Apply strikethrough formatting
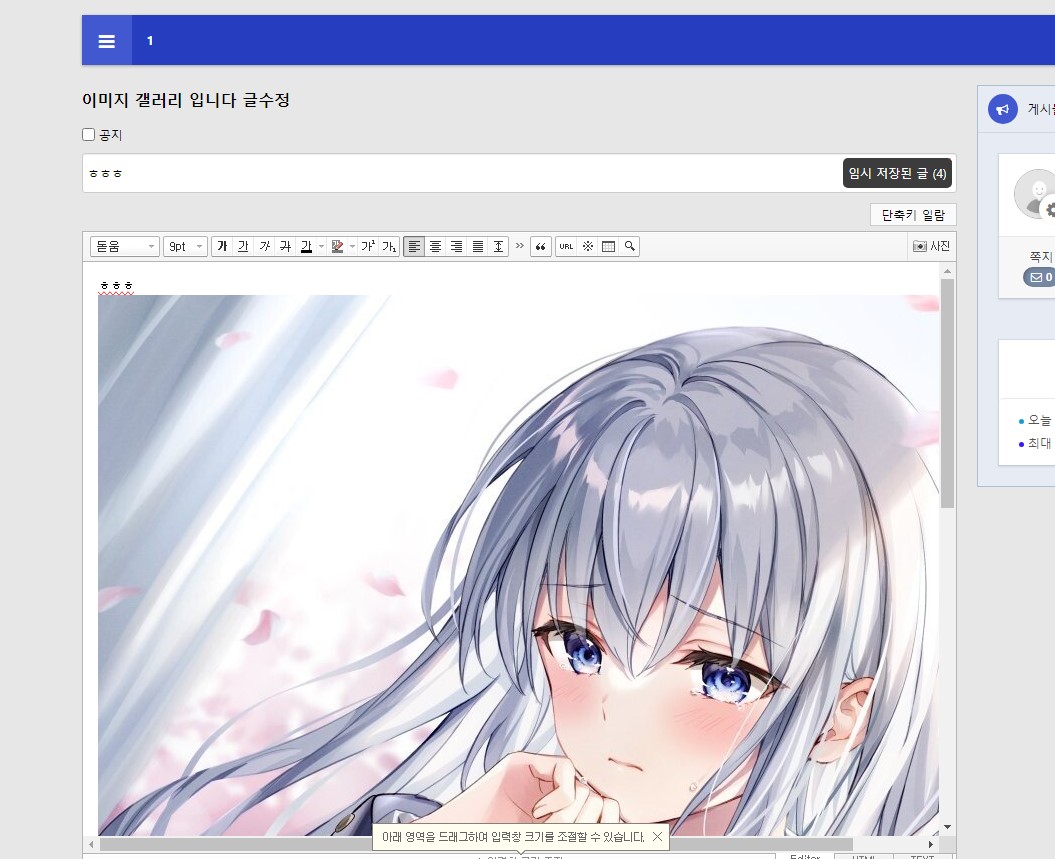Screen dimensions: 1055x859 (x=285, y=246)
